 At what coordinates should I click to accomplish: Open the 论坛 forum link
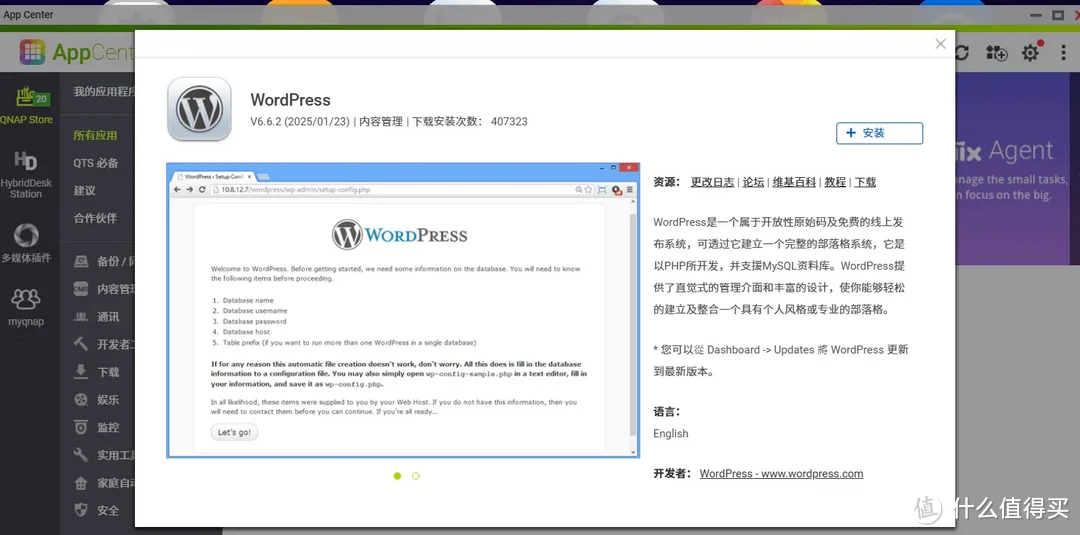pyautogui.click(x=753, y=182)
